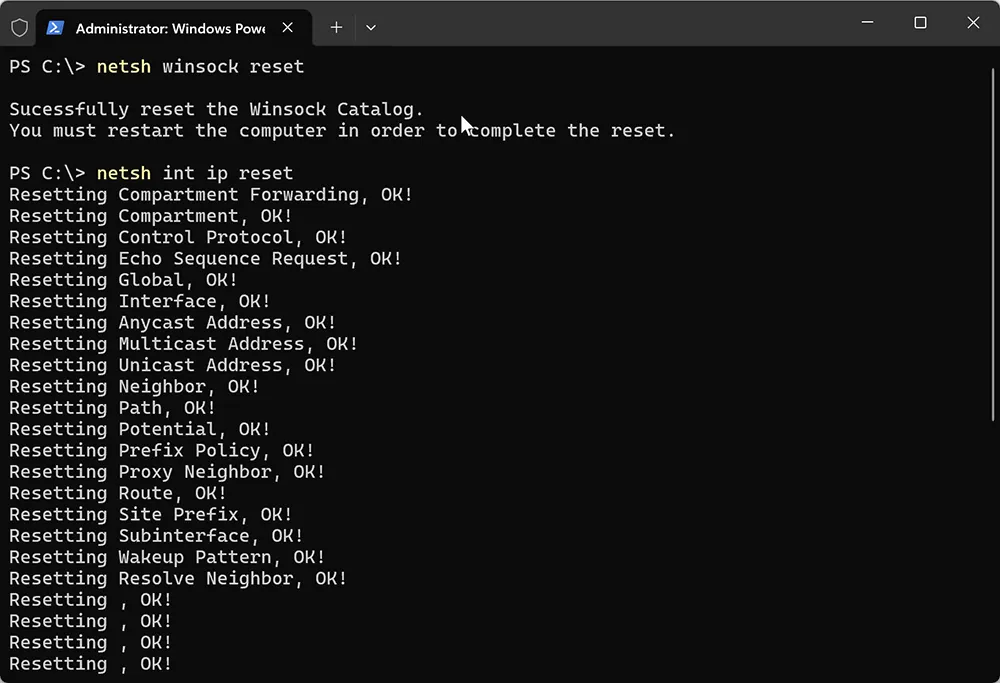Click the administrator shield icon in title bar
The width and height of the screenshot is (1000, 683).
tap(19, 27)
